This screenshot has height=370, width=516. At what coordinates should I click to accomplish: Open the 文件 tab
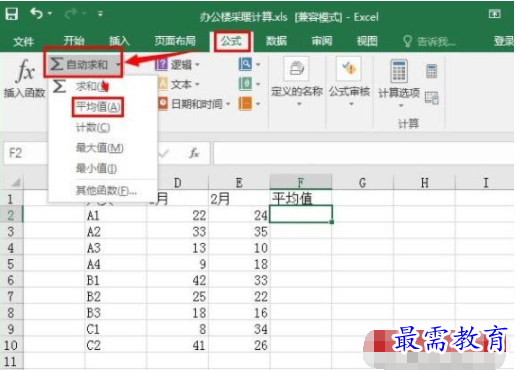[x=24, y=41]
